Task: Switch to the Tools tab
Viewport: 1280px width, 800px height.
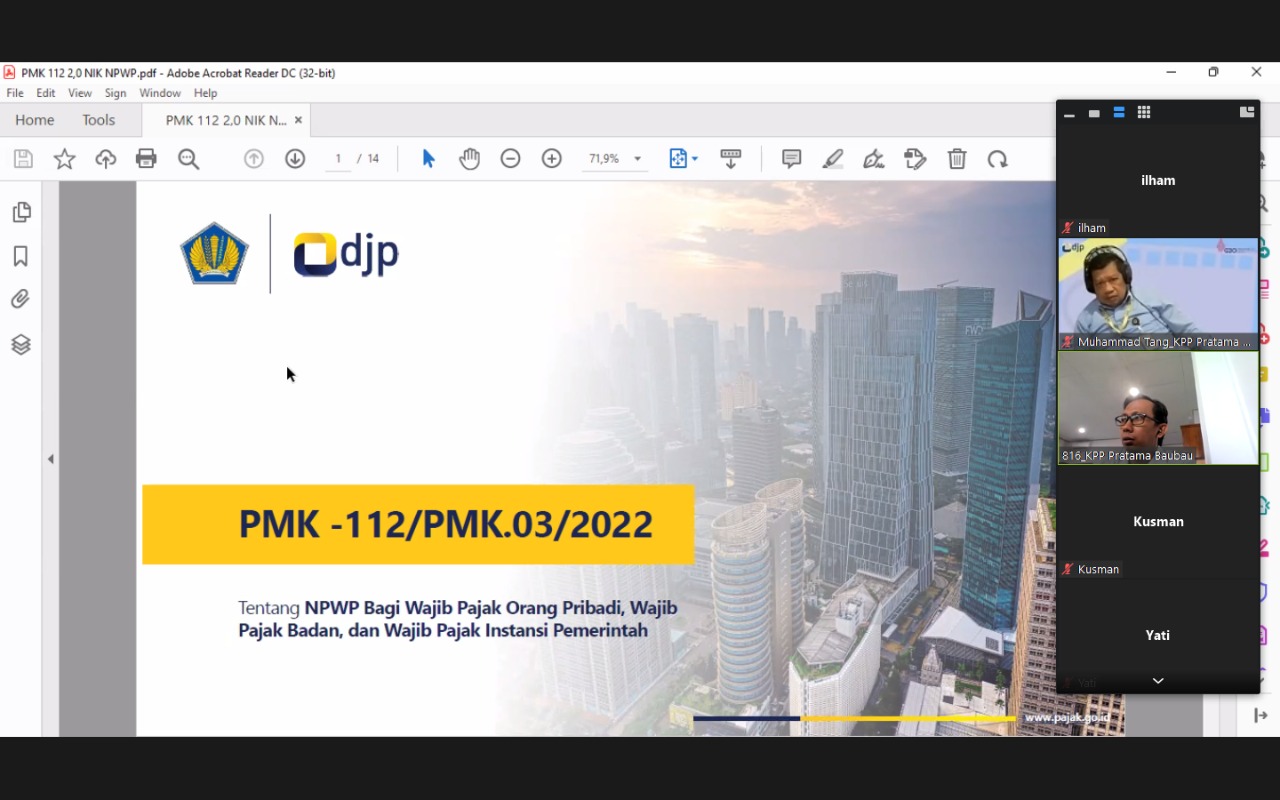Action: coord(98,120)
